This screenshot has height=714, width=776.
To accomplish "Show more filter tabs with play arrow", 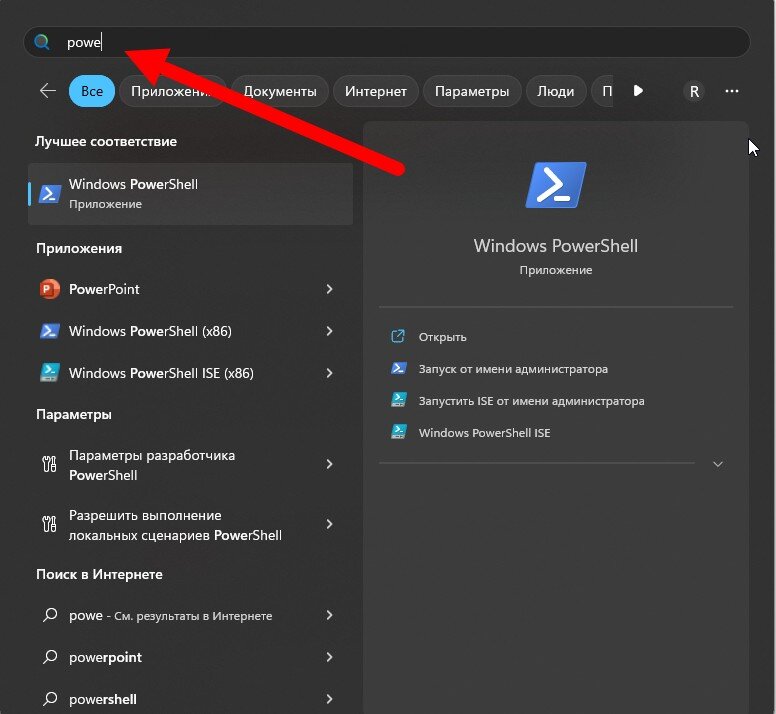I will (638, 91).
